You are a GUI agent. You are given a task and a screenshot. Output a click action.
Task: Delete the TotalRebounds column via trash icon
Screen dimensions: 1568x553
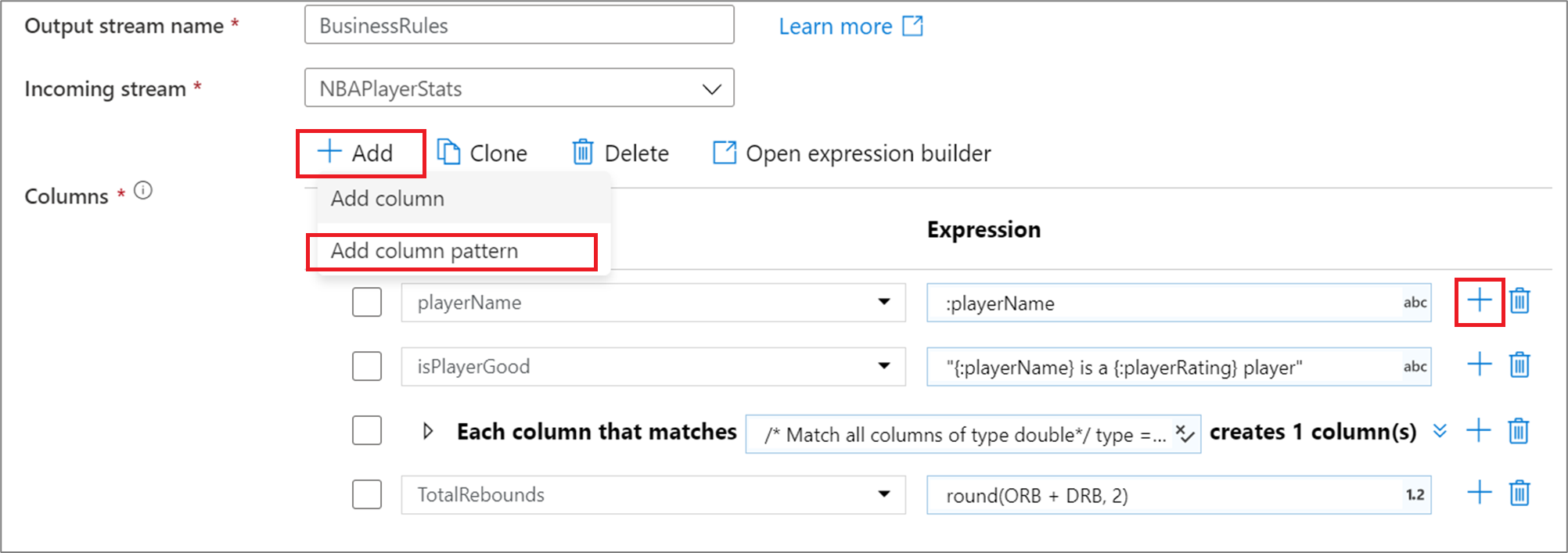pyautogui.click(x=1519, y=494)
